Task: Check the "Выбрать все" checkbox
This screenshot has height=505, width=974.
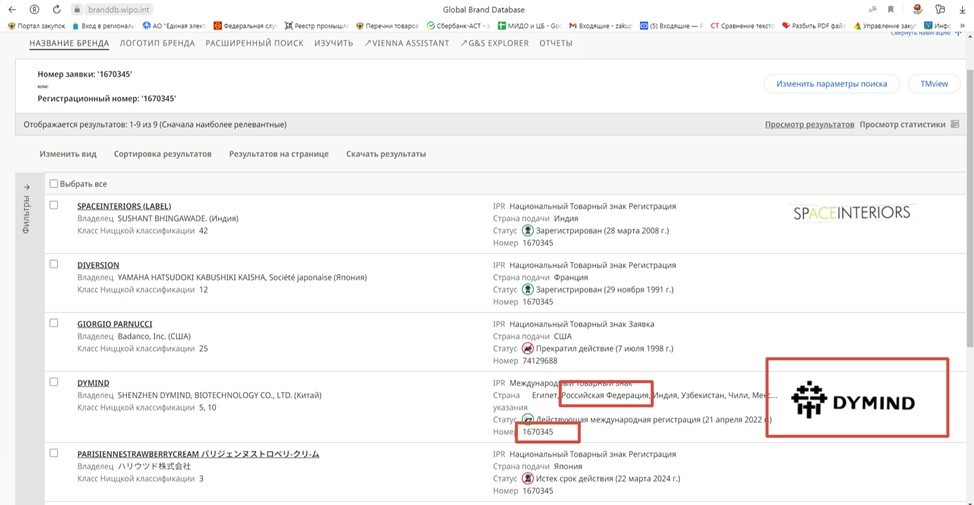Action: point(53,184)
